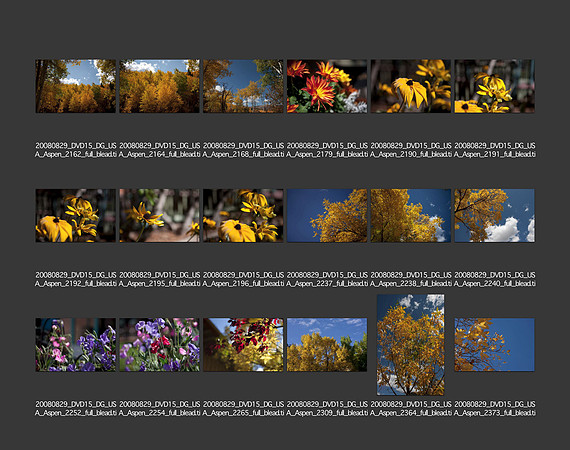Select the Aspen_2265 red leaves thumbnail

click(x=243, y=345)
